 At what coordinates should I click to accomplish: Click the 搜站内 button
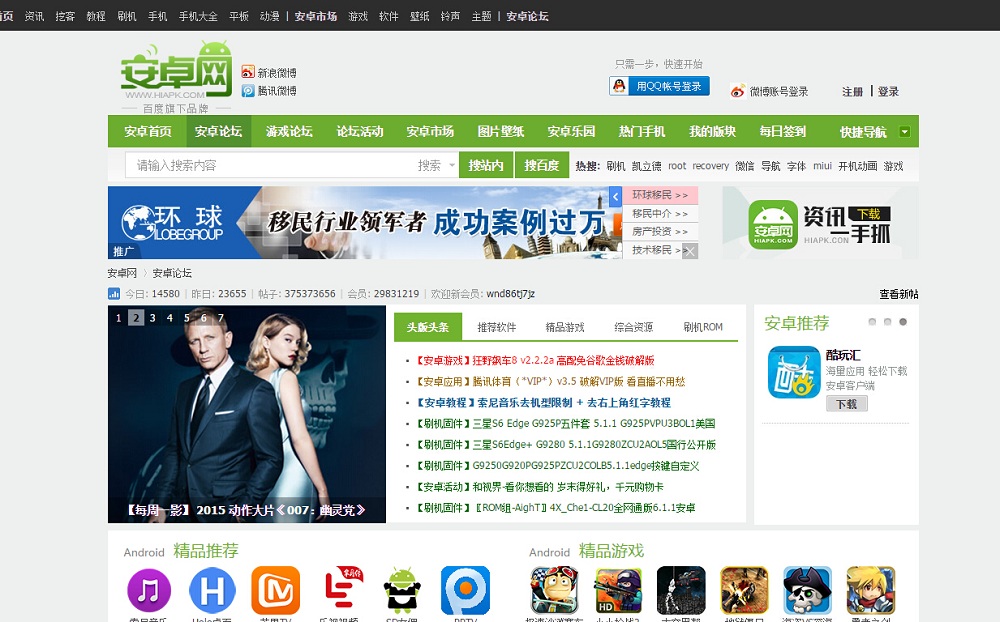pyautogui.click(x=486, y=165)
